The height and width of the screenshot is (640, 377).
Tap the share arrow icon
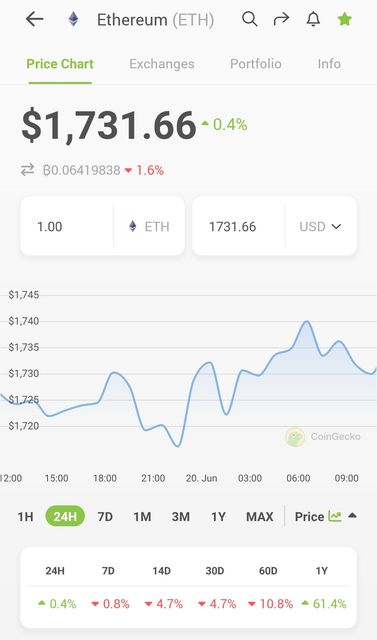point(281,19)
